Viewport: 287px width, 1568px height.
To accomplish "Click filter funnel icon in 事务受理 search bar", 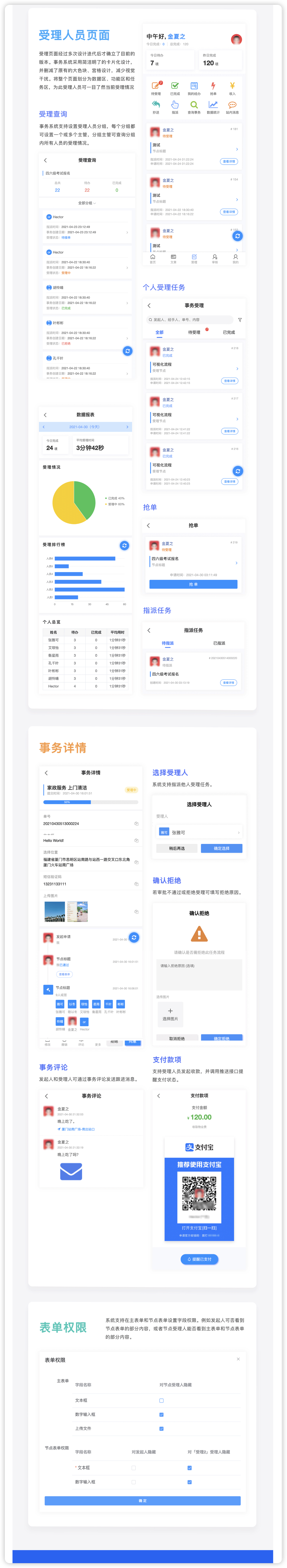I will 239,319.
